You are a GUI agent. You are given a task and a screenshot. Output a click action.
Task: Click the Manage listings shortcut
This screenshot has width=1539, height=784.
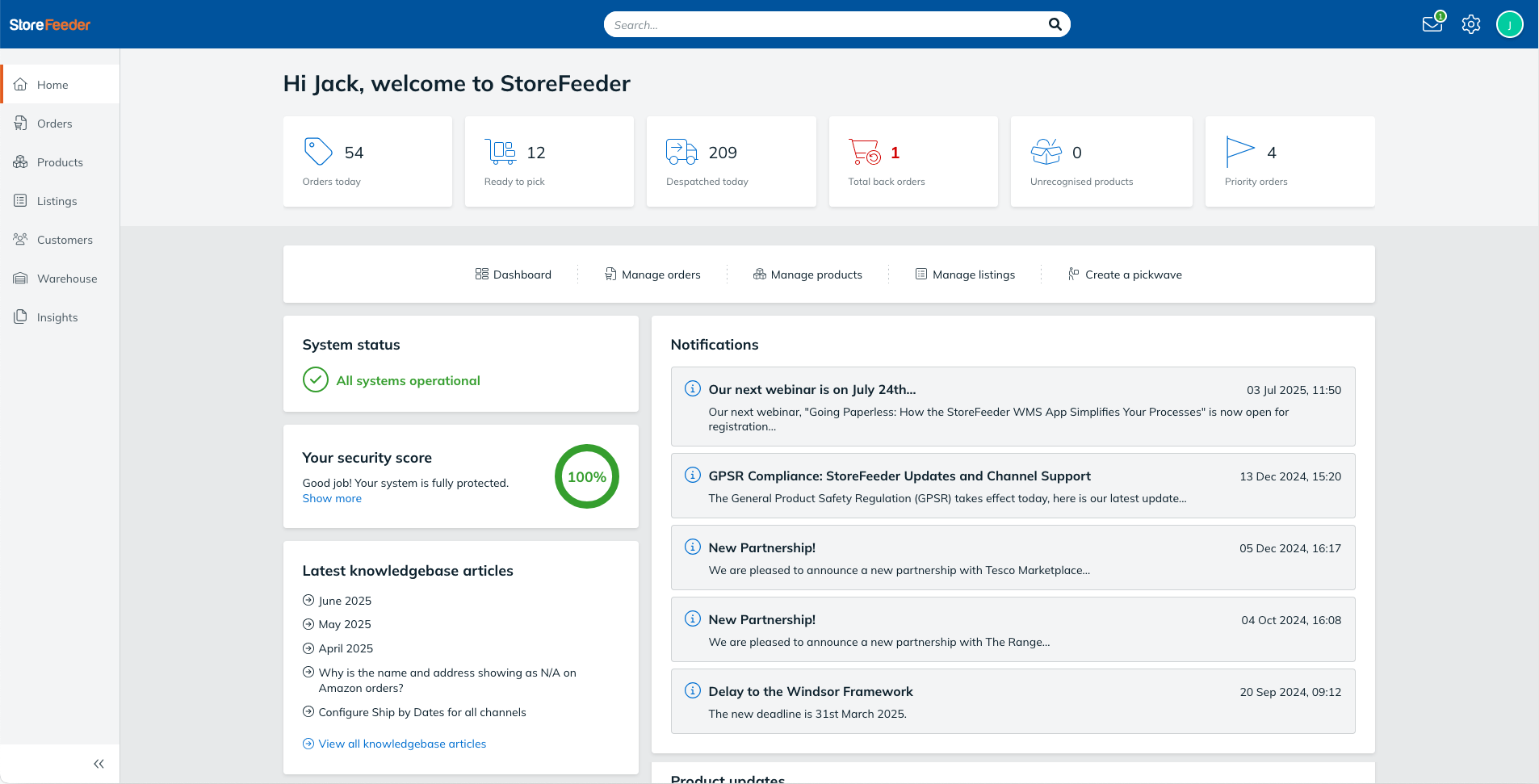[966, 275]
